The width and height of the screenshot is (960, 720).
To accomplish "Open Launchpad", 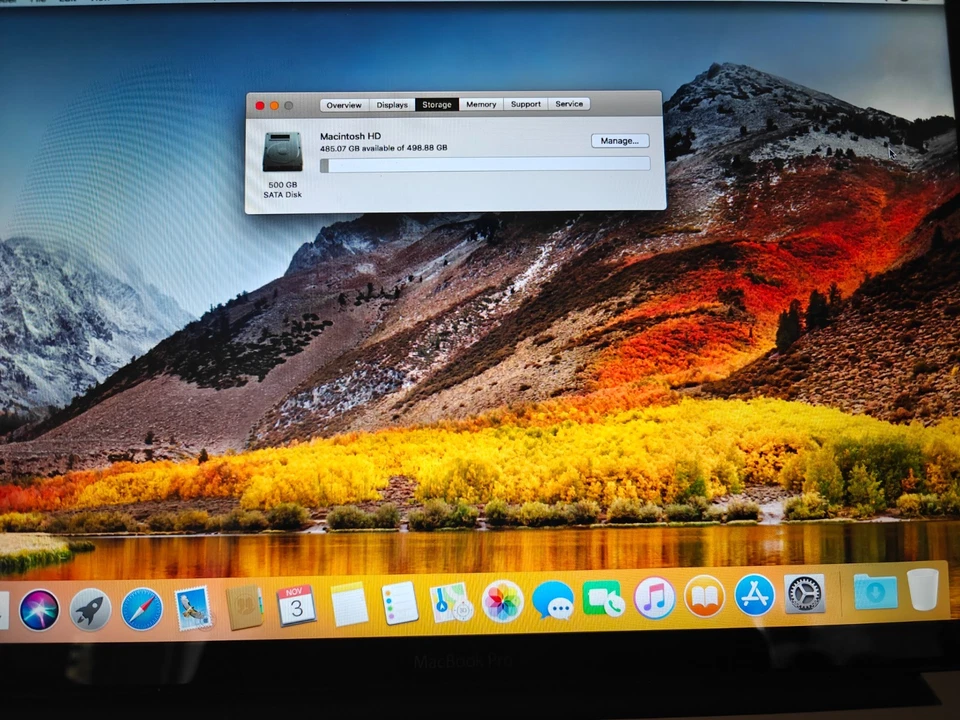I will (90, 607).
